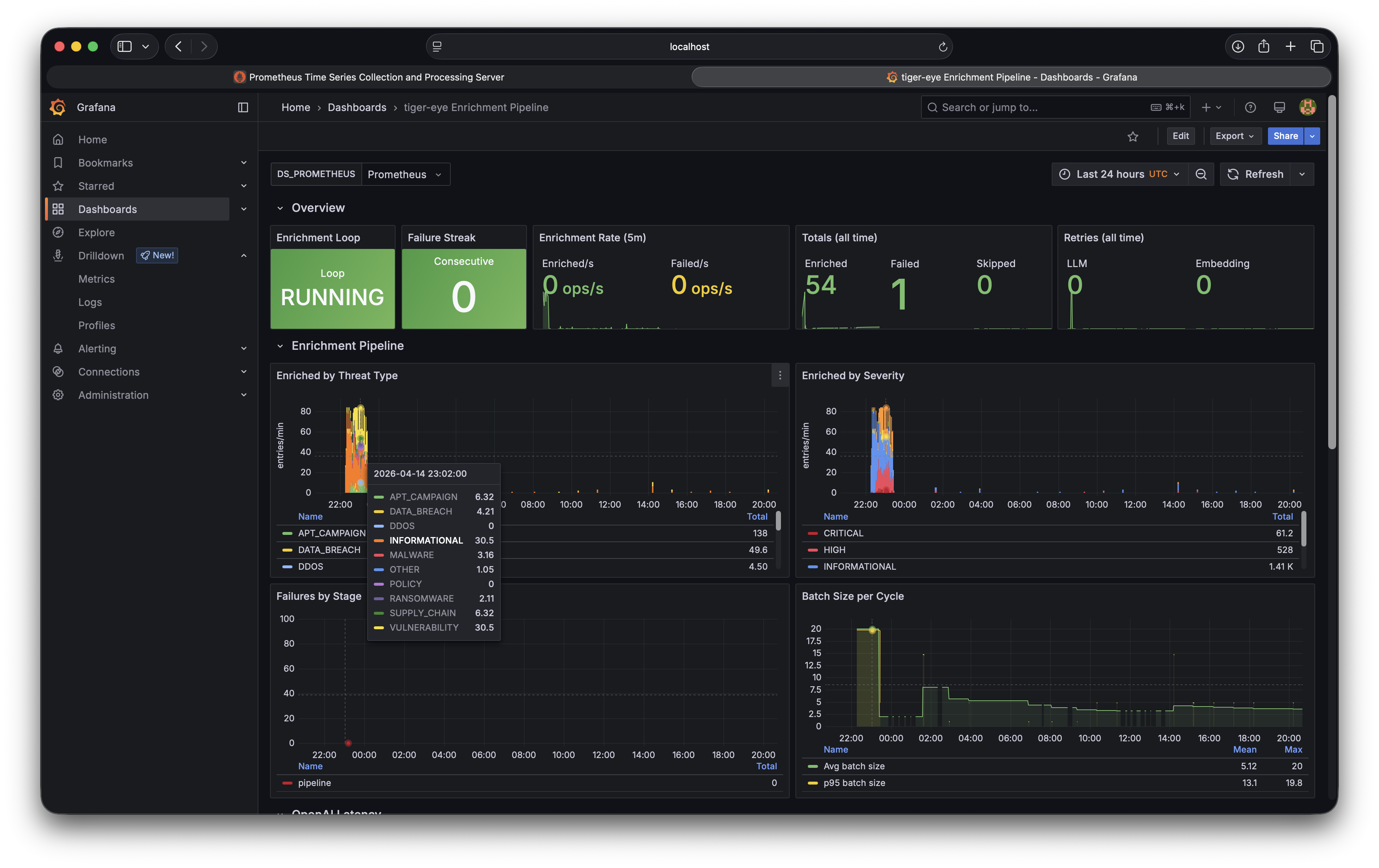Zoom out the dashboard time range
Image resolution: width=1379 pixels, height=868 pixels.
(1202, 174)
